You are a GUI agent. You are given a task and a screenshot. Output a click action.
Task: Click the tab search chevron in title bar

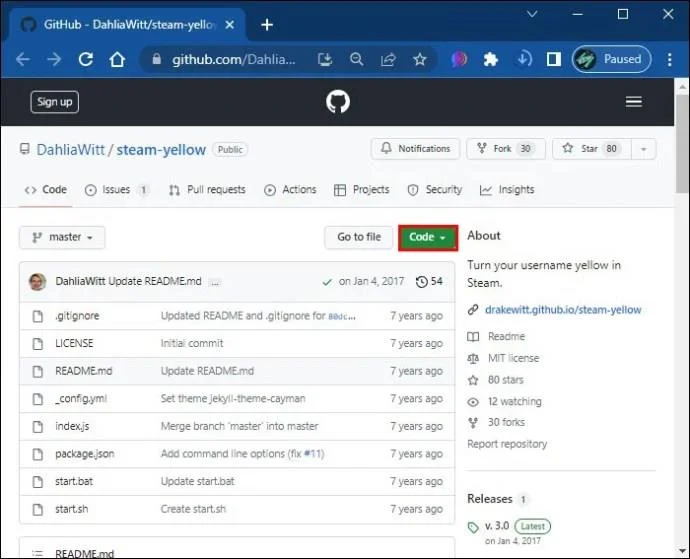532,14
